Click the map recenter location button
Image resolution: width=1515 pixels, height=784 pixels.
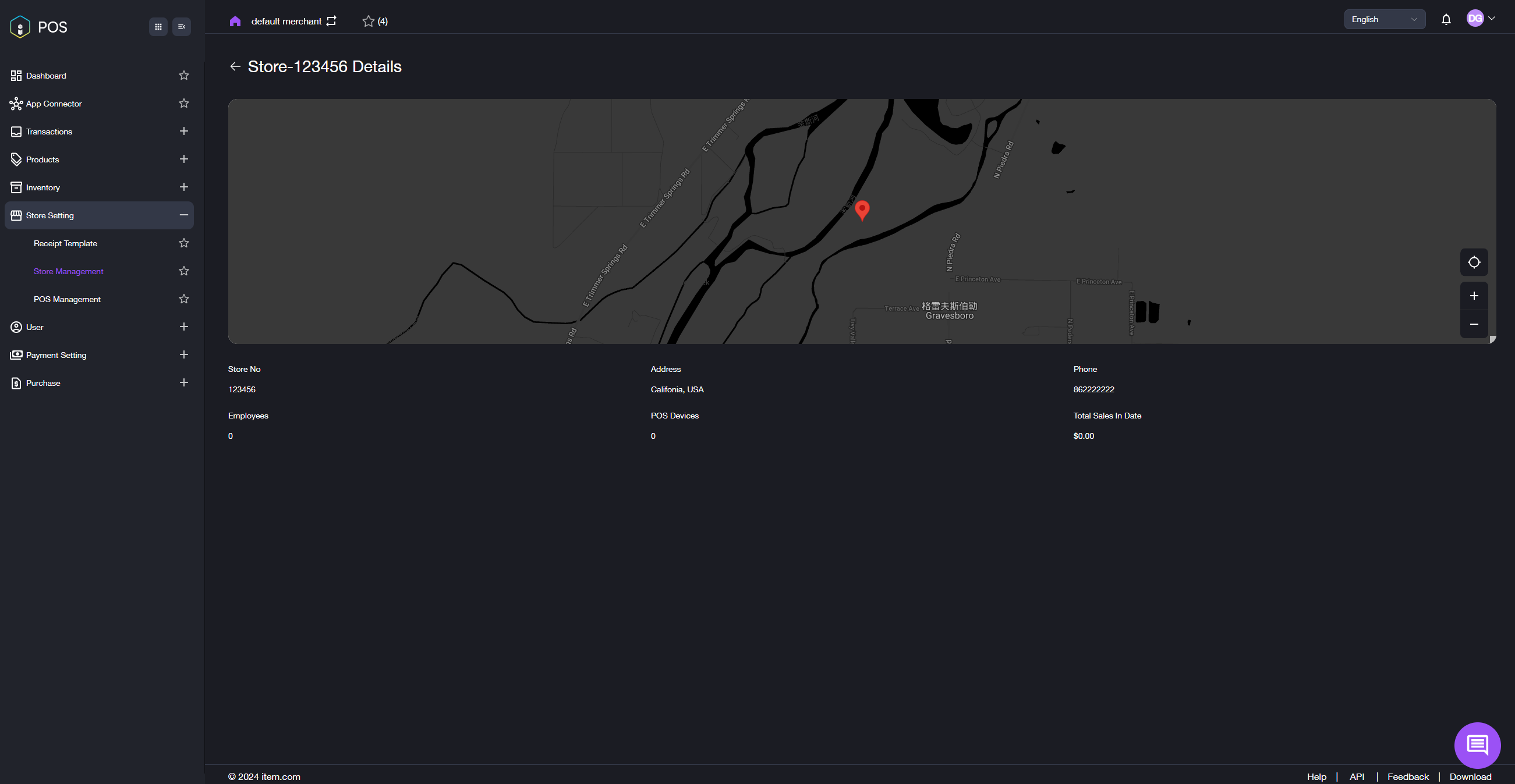click(1474, 262)
